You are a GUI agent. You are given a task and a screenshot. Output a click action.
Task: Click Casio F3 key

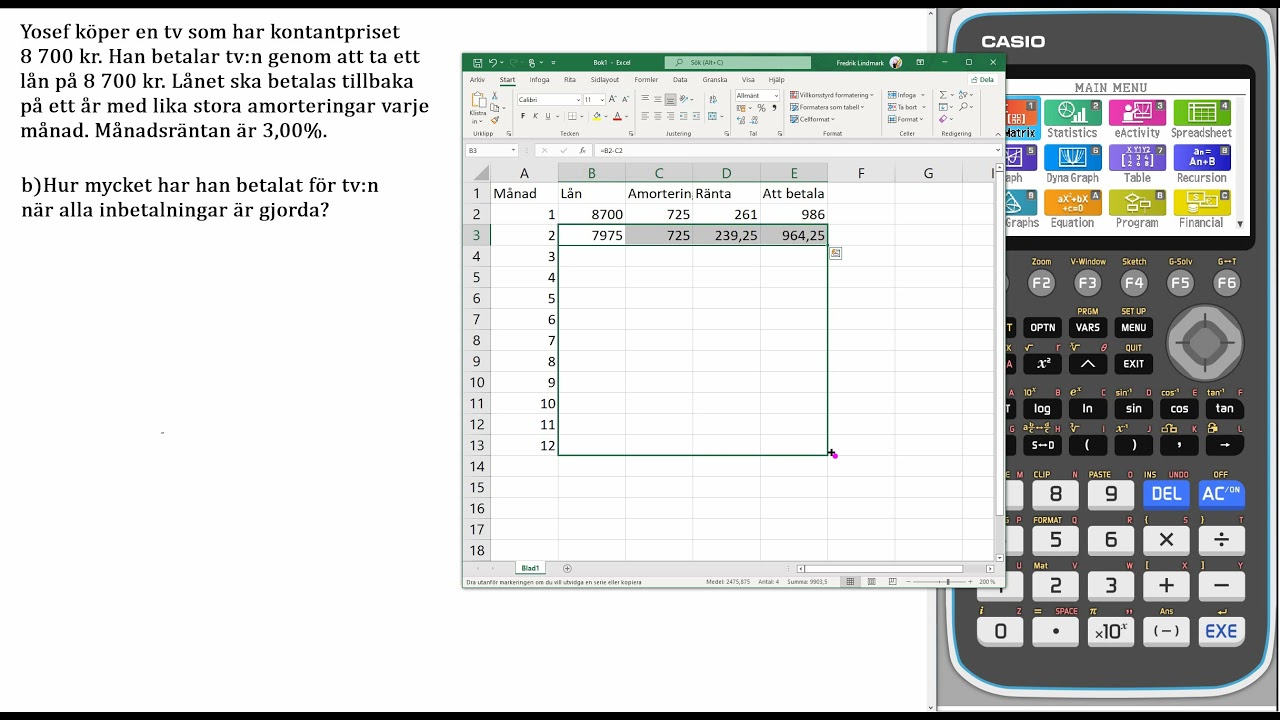coord(1087,282)
